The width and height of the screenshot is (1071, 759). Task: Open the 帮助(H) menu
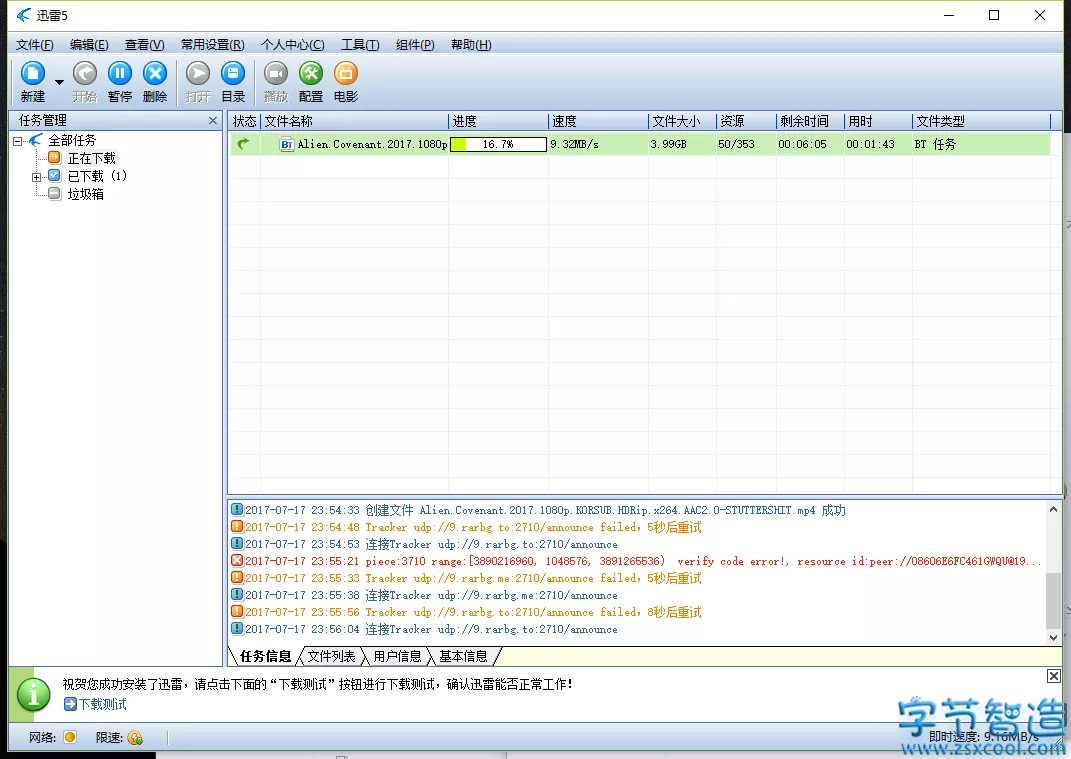pyautogui.click(x=471, y=45)
